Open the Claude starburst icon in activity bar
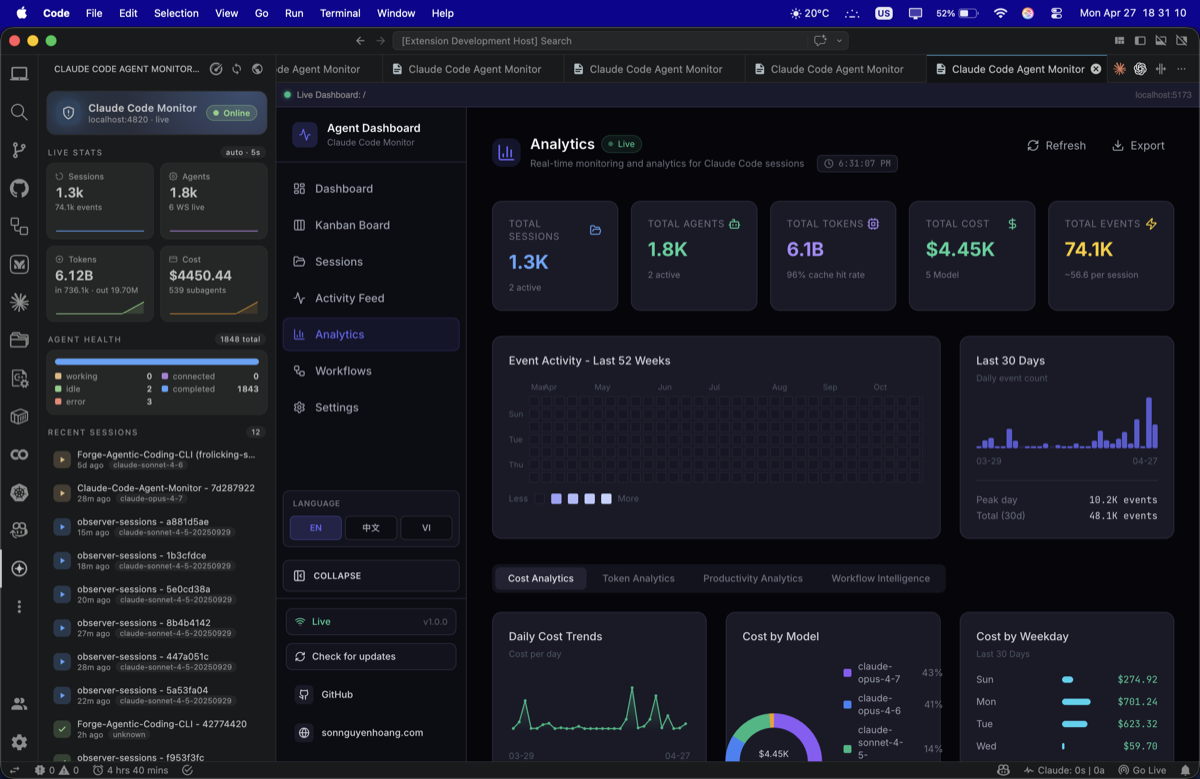 [19, 302]
